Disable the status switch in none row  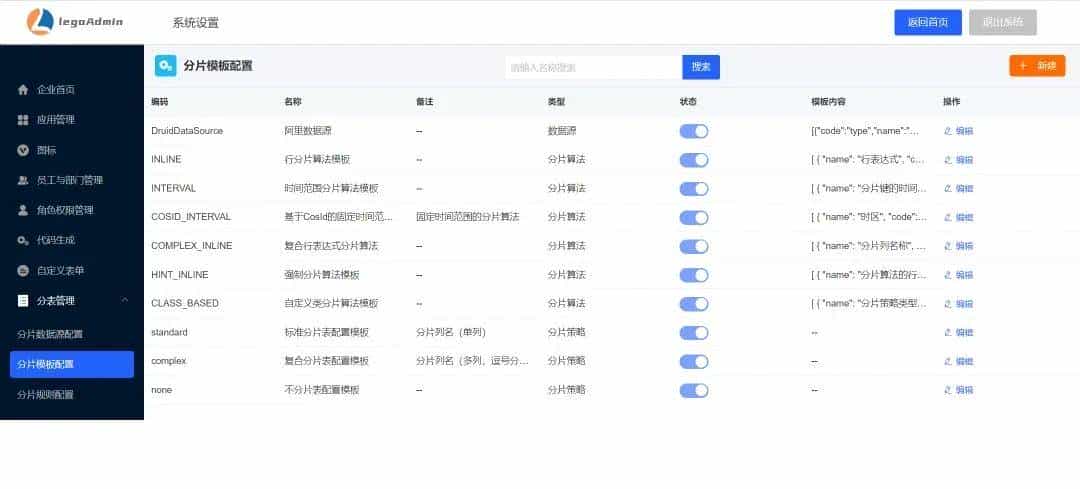pos(694,391)
